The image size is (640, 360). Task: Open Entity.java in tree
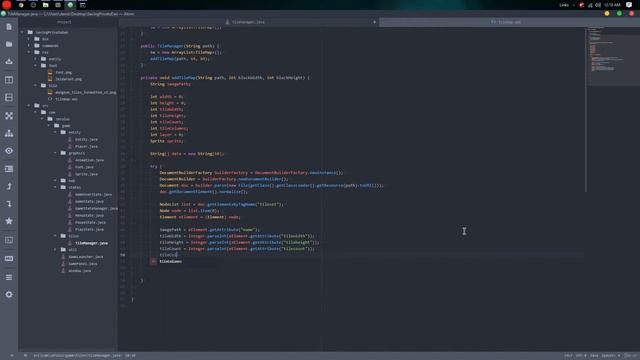coord(86,139)
